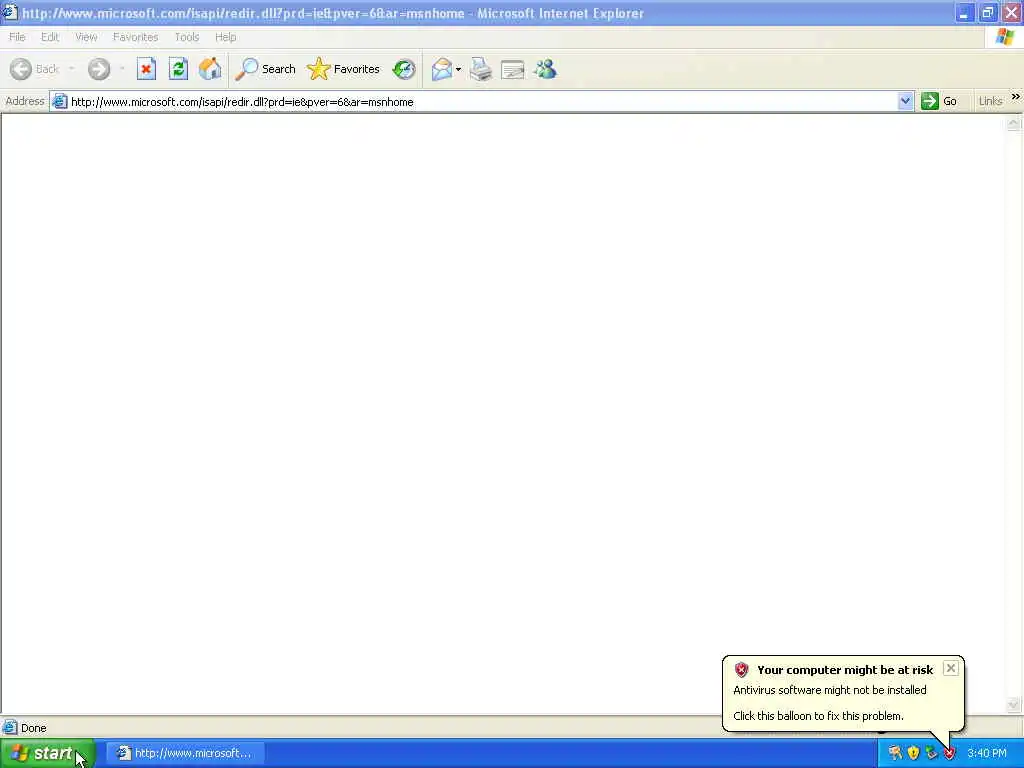
Task: Click the green Go button
Action: (x=939, y=101)
